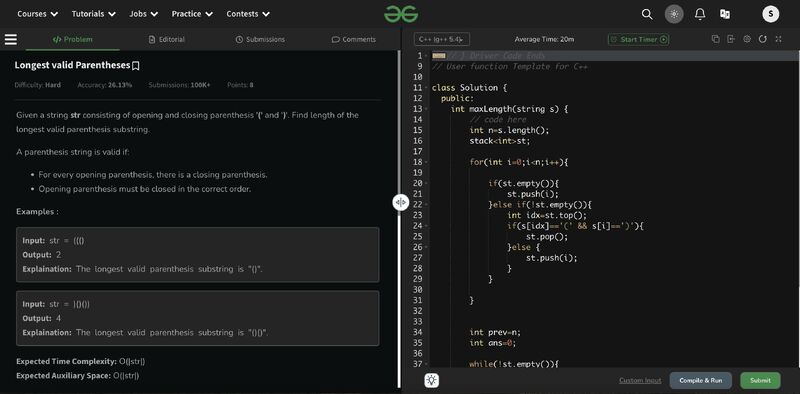The height and width of the screenshot is (394, 800).
Task: Collapse the for loop fold at line 18
Action: [x=426, y=162]
